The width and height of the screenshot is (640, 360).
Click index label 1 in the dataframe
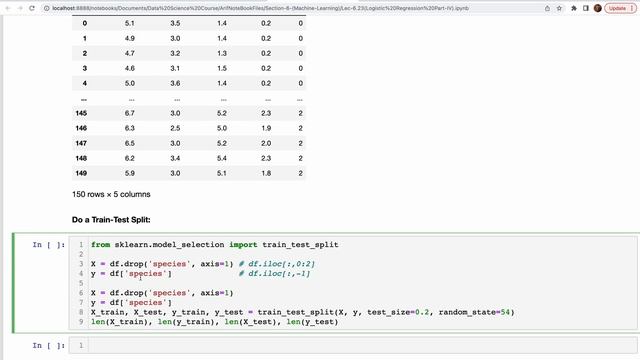84,38
